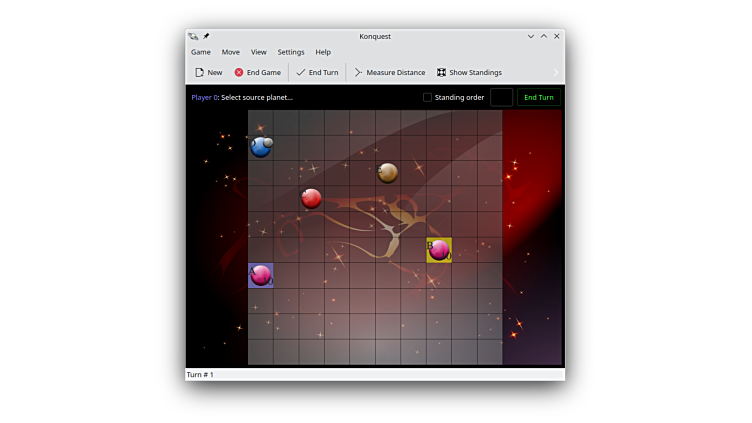This screenshot has height=423, width=752.
Task: Open the Konquest window menu icon
Action: tap(193, 36)
